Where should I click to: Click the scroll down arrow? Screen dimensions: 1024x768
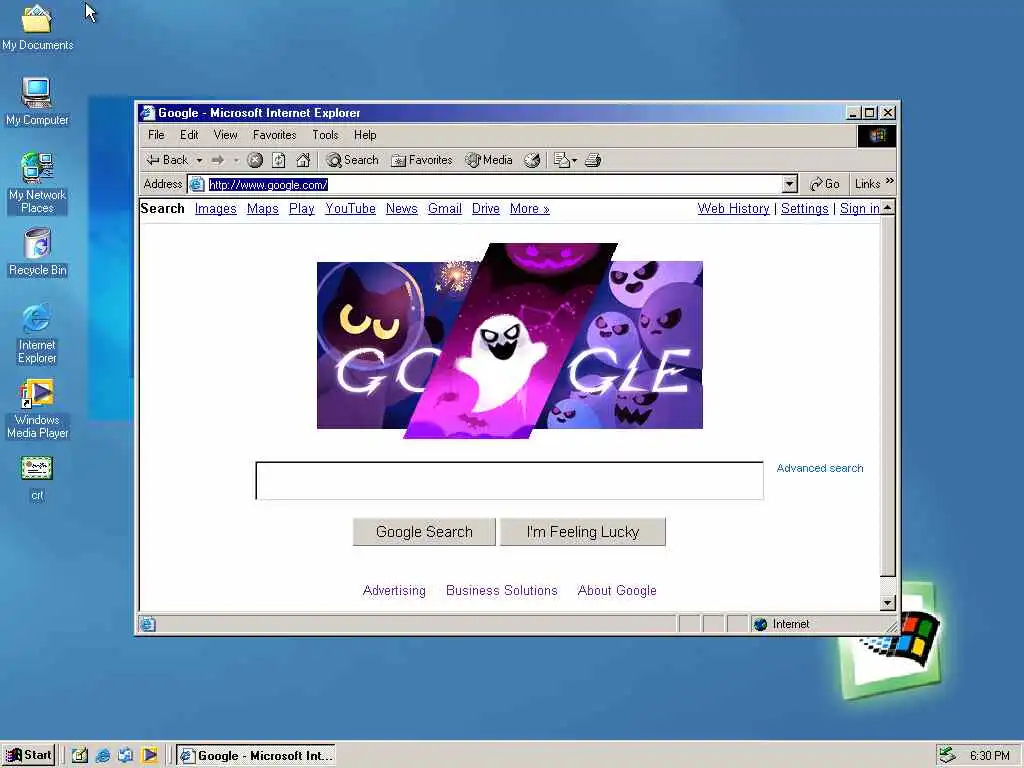click(888, 603)
